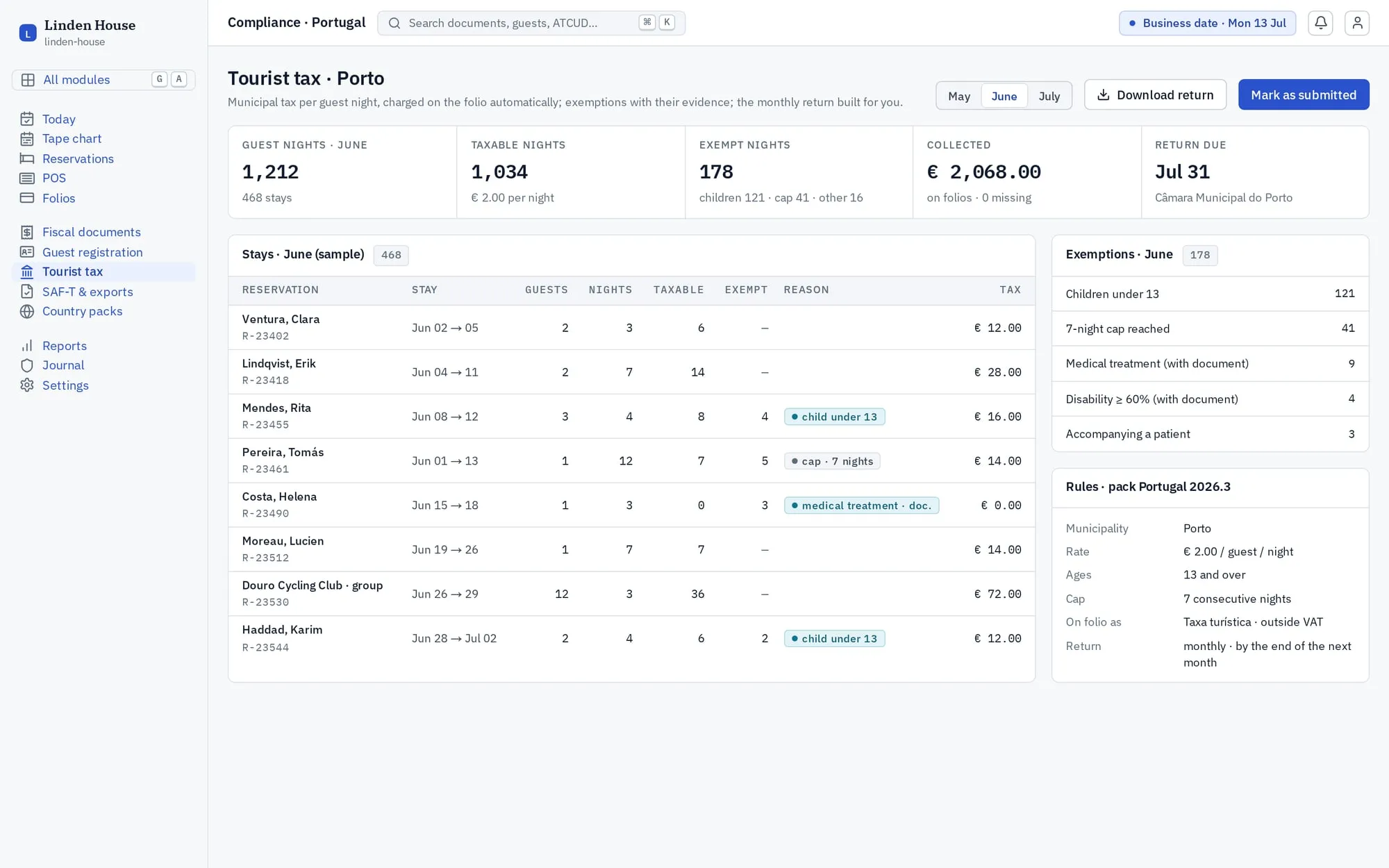Select the June month tab
The height and width of the screenshot is (868, 1389).
click(1004, 96)
